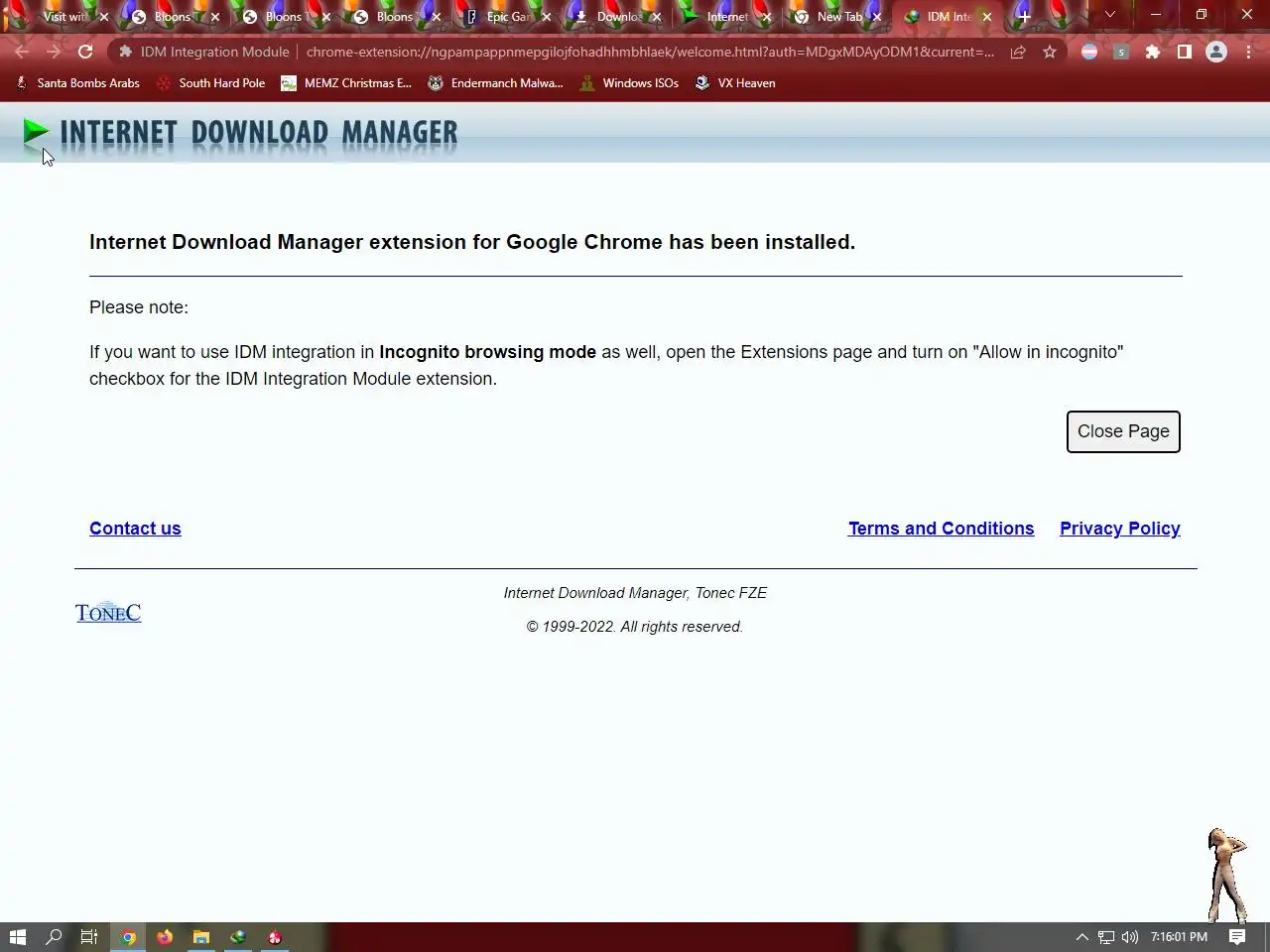Open the tab search chevron
The width and height of the screenshot is (1270, 952).
coord(1110,15)
